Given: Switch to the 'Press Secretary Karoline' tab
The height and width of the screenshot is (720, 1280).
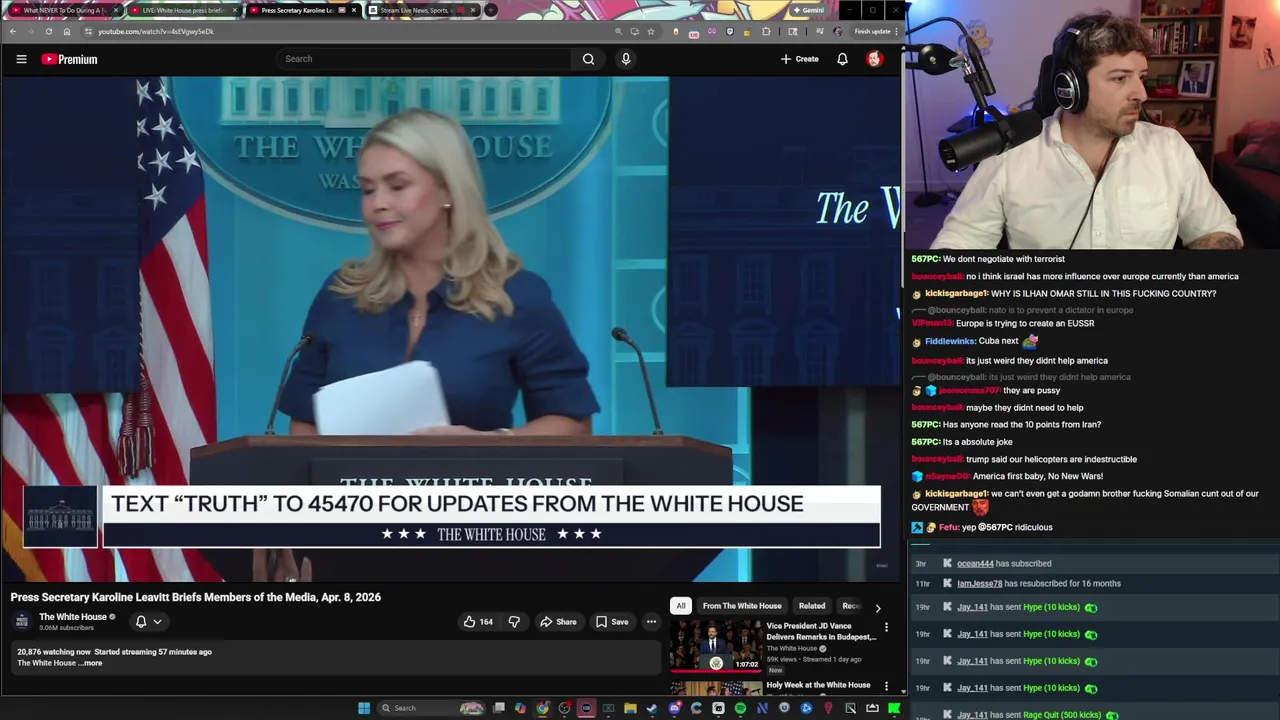Looking at the screenshot, I should (x=302, y=10).
